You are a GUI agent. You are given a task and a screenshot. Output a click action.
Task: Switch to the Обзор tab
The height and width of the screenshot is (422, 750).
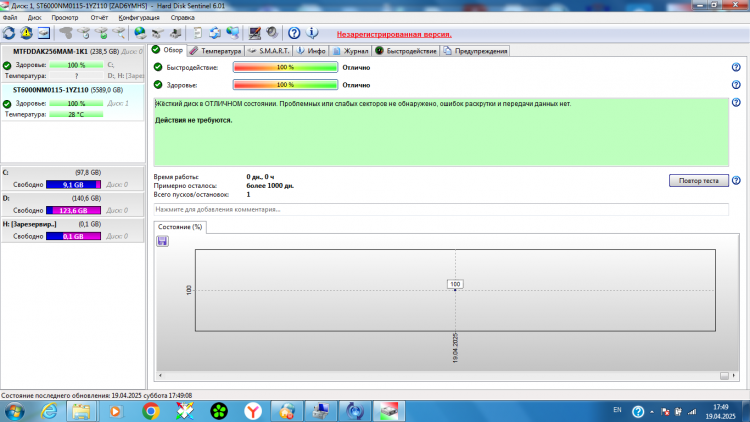(167, 50)
